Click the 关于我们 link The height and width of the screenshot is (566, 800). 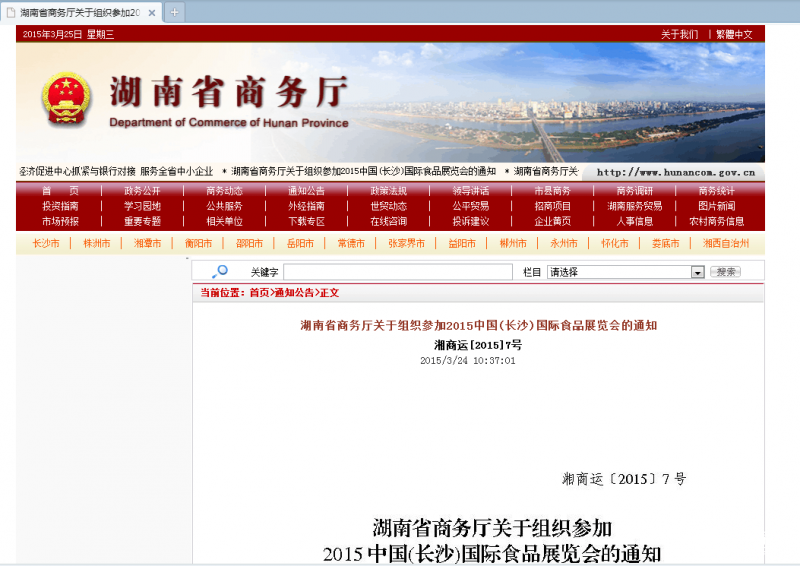[x=679, y=34]
